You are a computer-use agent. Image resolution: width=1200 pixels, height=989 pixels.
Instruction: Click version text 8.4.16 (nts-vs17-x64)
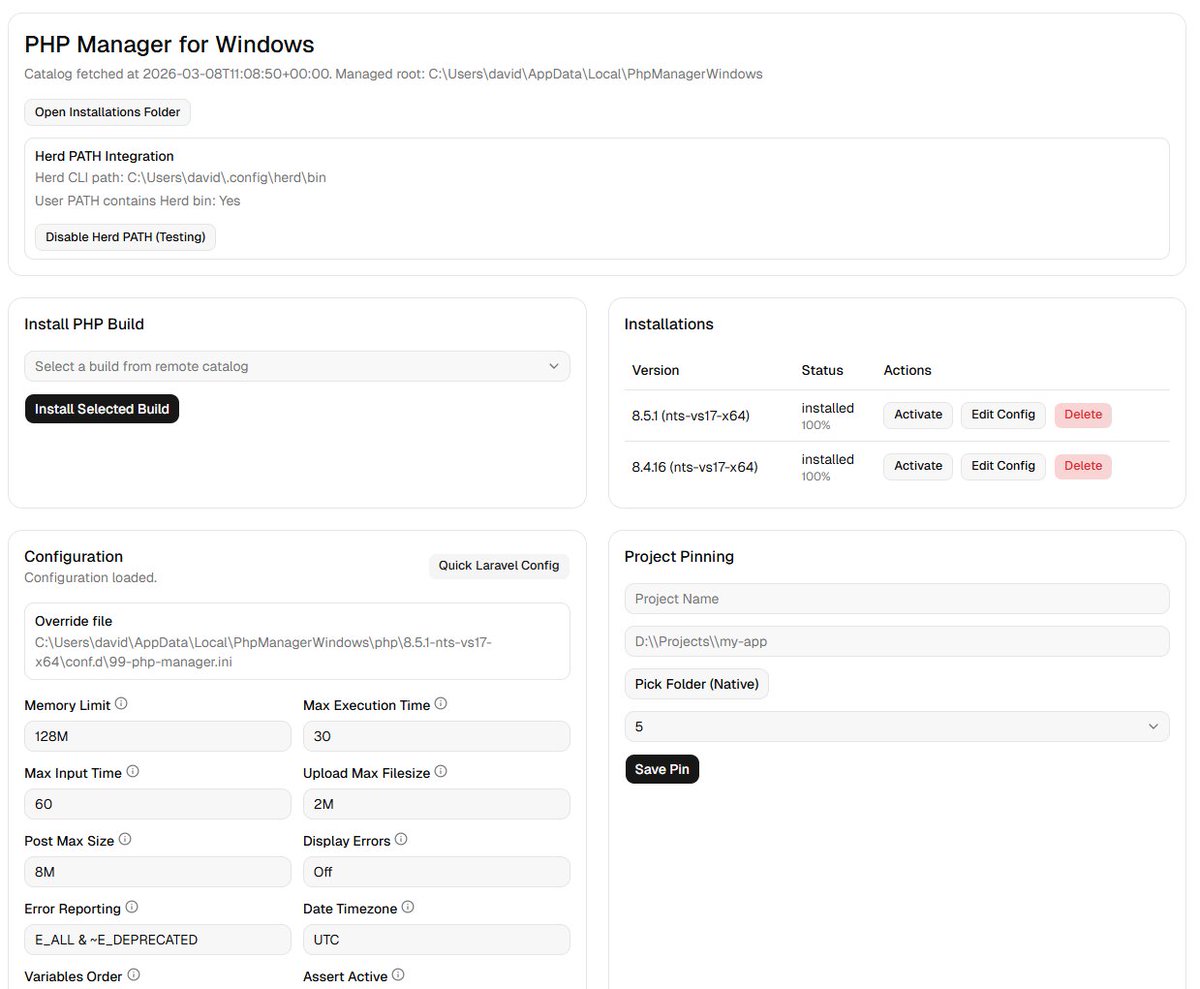(695, 467)
